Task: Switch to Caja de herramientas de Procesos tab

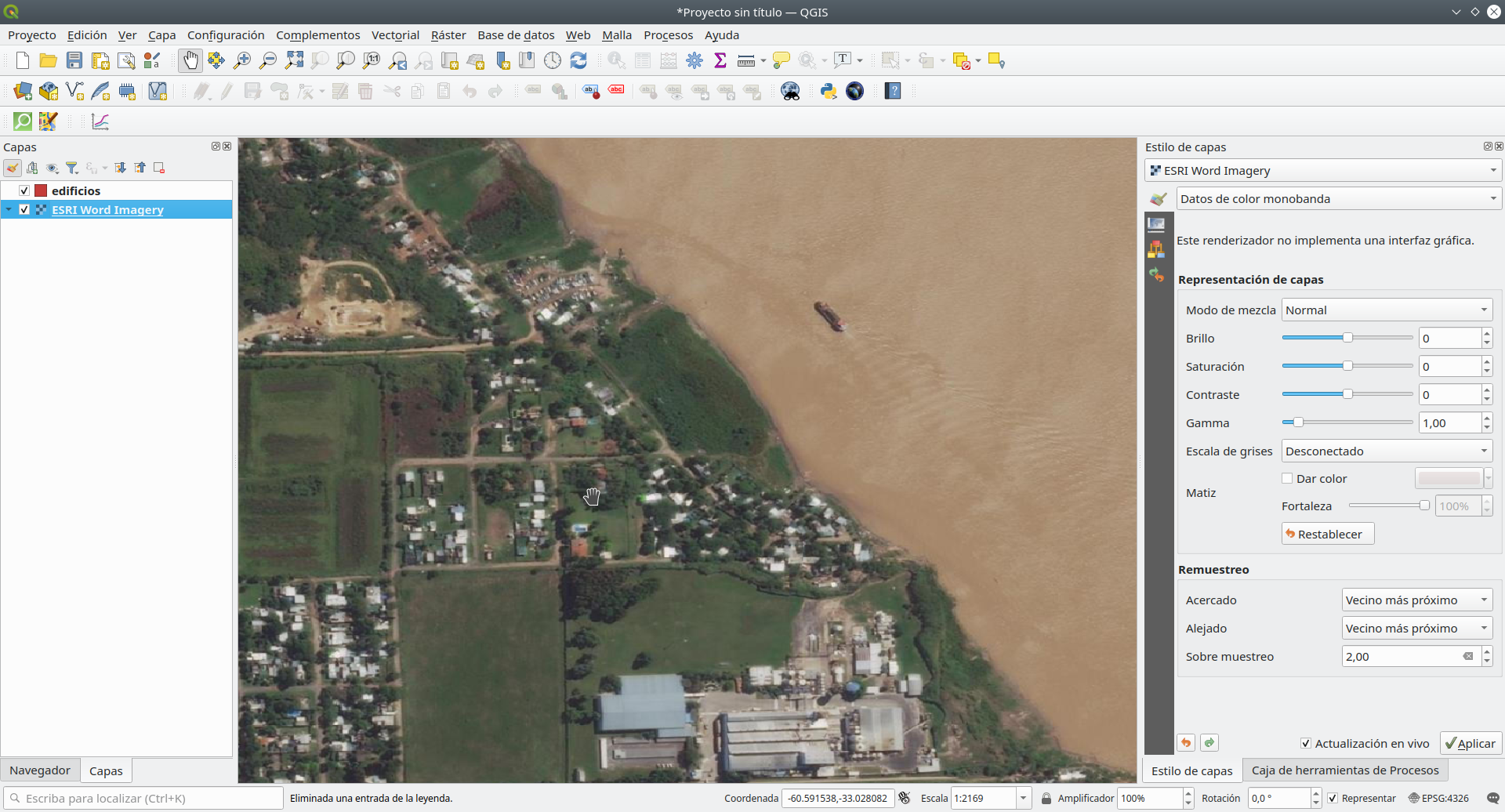Action: pos(1345,770)
